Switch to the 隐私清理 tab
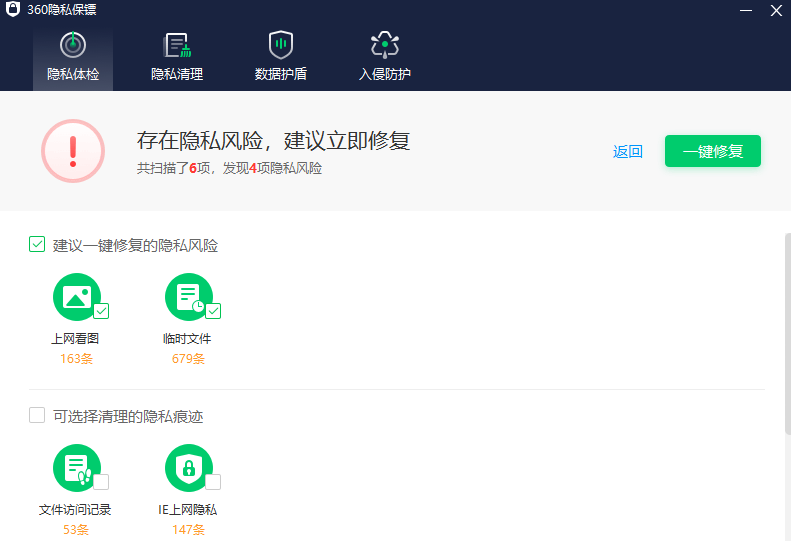Viewport: 791px width, 551px height. pos(177,59)
